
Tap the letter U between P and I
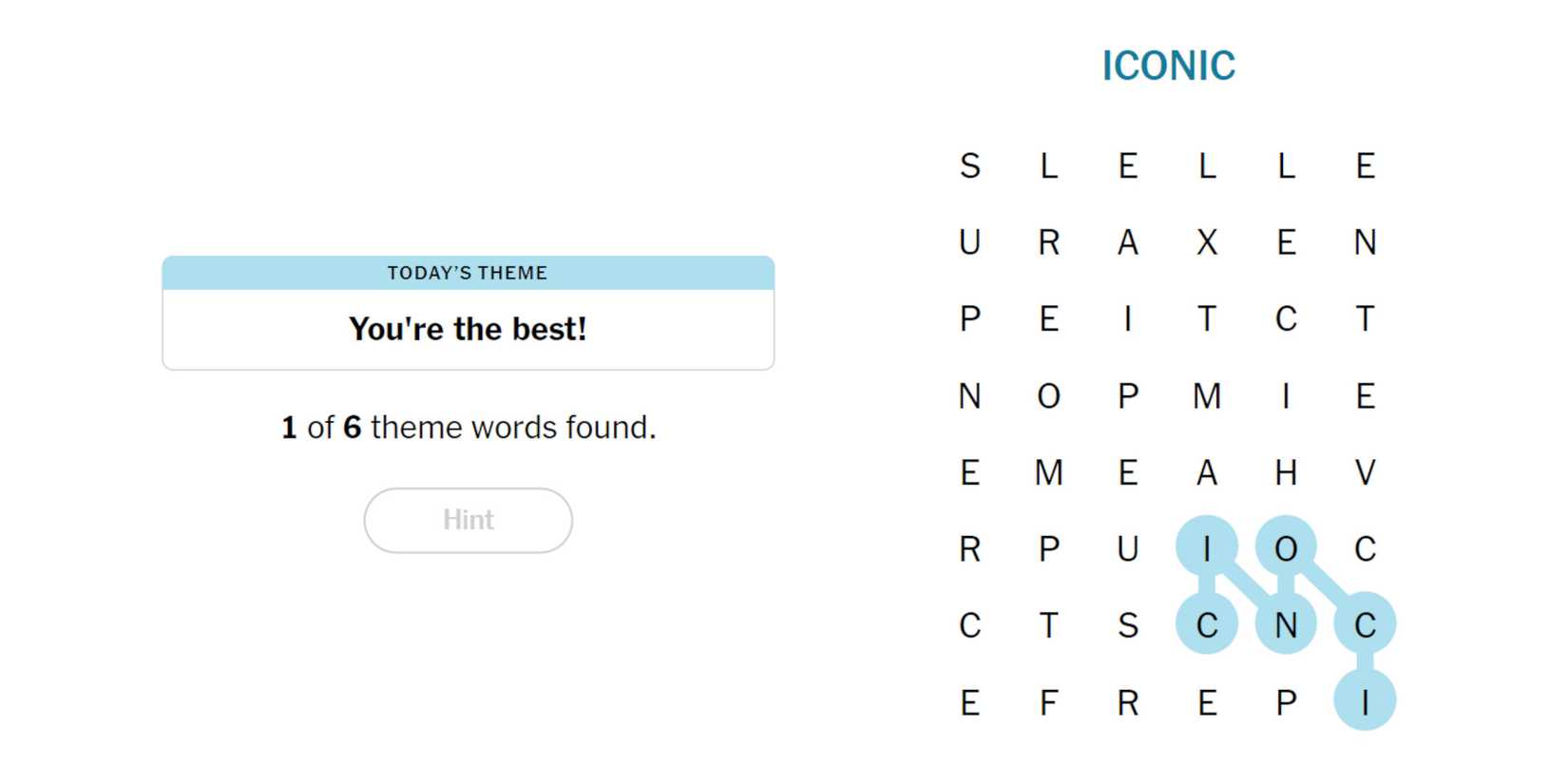click(1128, 548)
